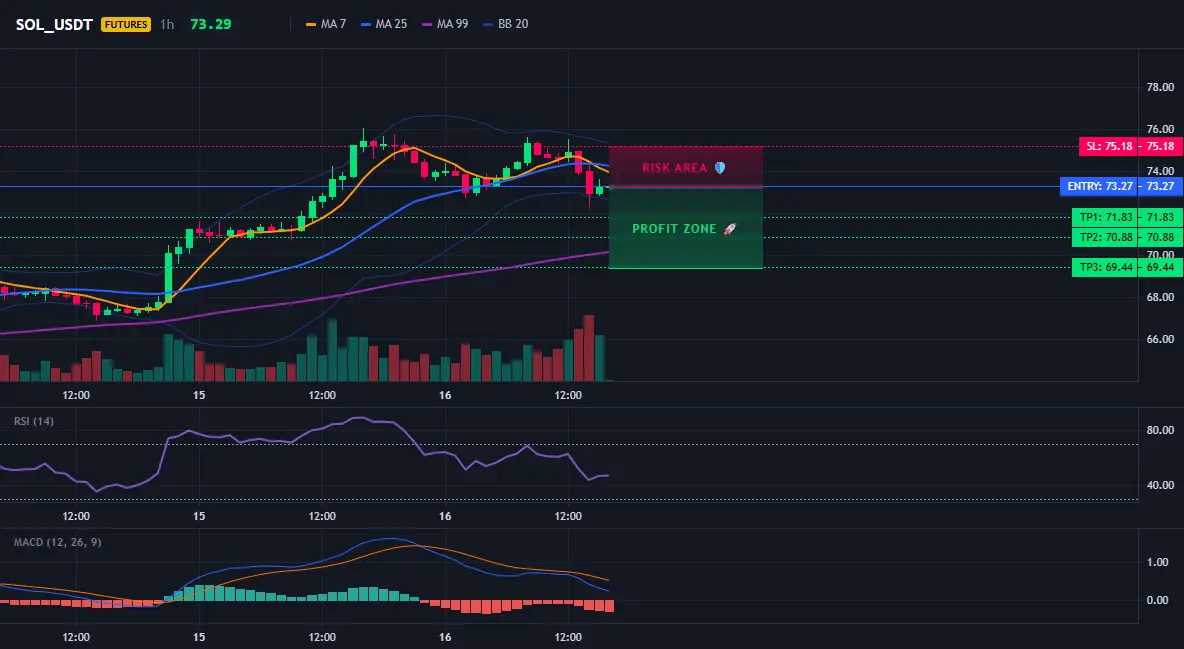The width and height of the screenshot is (1184, 649).
Task: Click the PROFIT ZONE rocket box
Action: [x=686, y=228]
